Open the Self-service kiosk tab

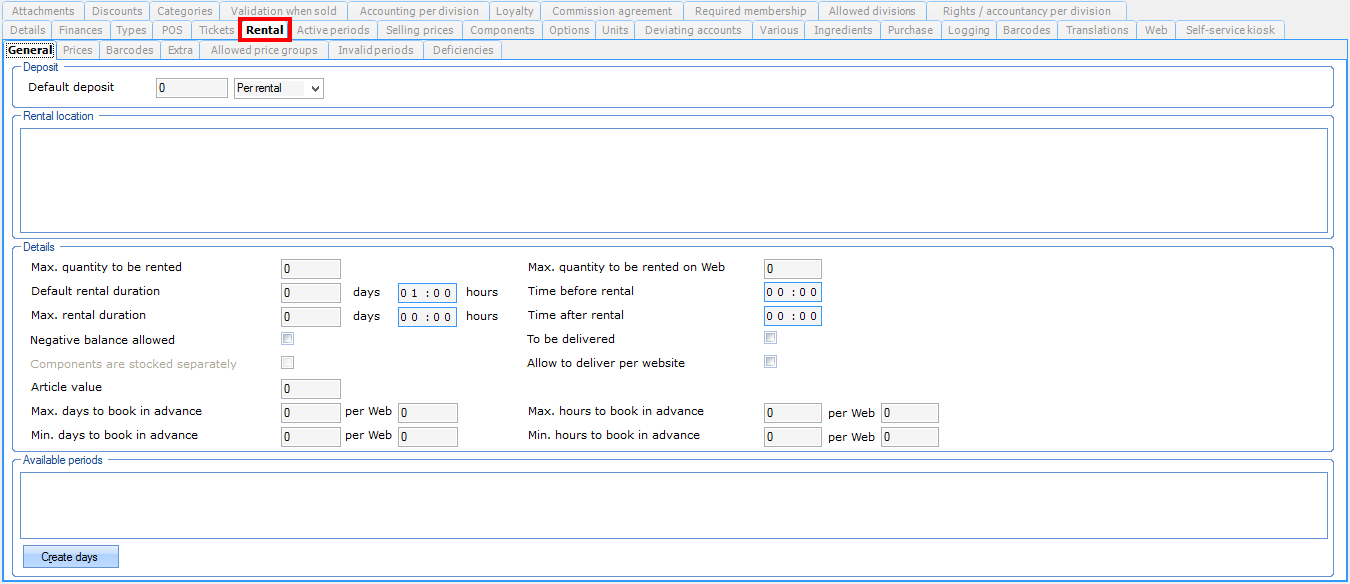[1230, 30]
